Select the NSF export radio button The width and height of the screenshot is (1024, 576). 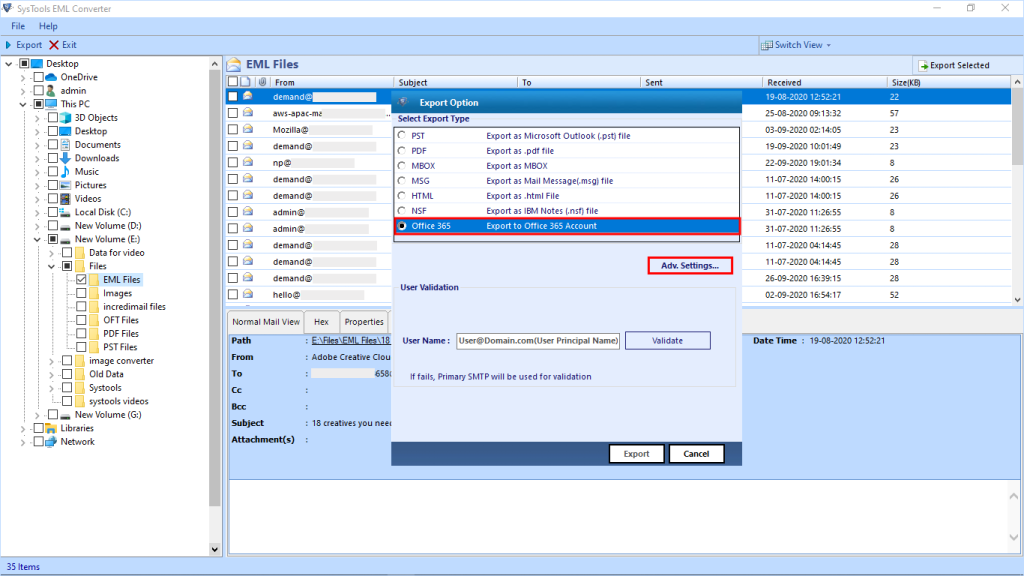point(402,211)
